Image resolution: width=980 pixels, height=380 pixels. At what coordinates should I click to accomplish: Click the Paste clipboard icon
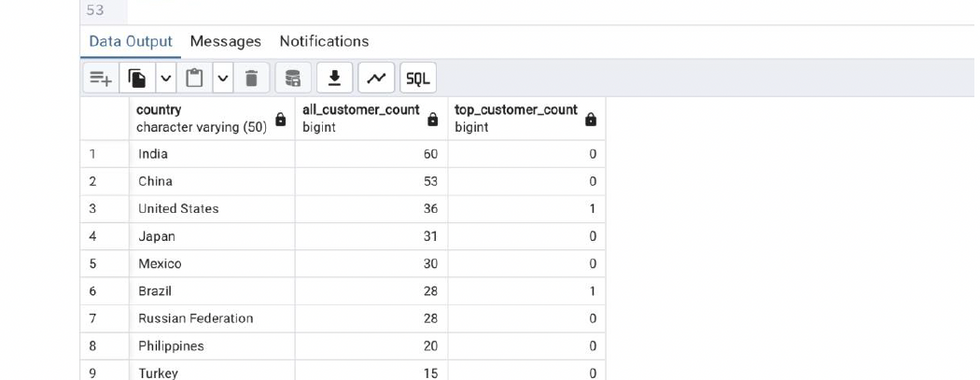point(194,78)
